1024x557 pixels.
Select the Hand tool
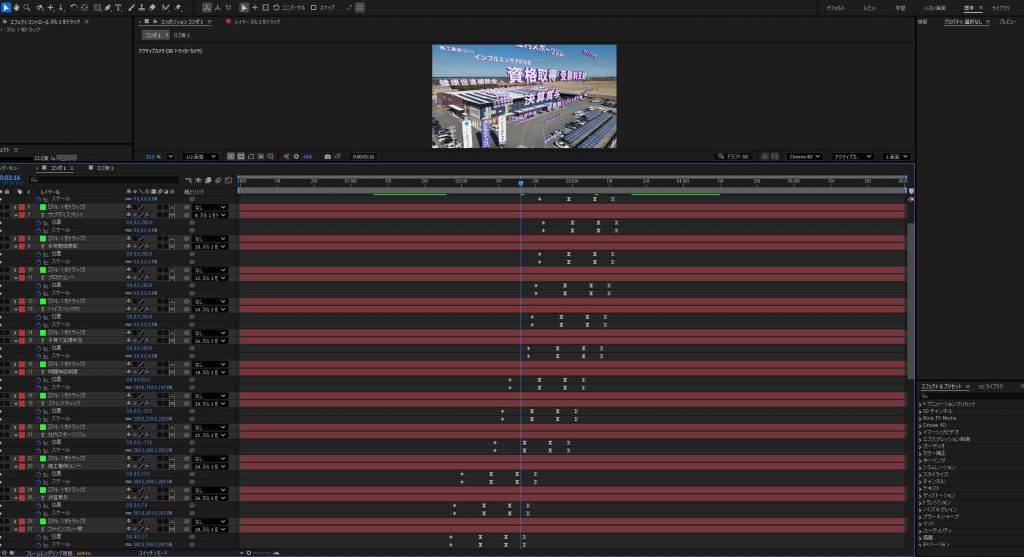[x=15, y=7]
